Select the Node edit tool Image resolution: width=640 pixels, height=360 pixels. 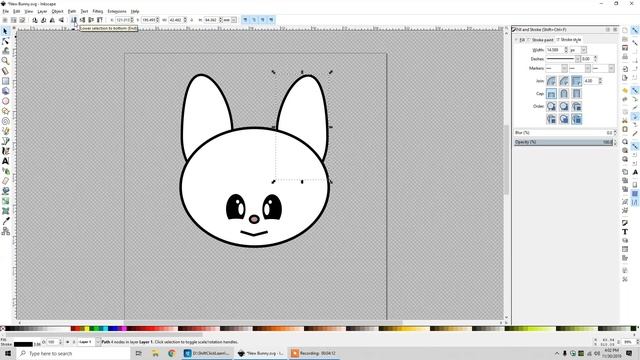[5, 41]
